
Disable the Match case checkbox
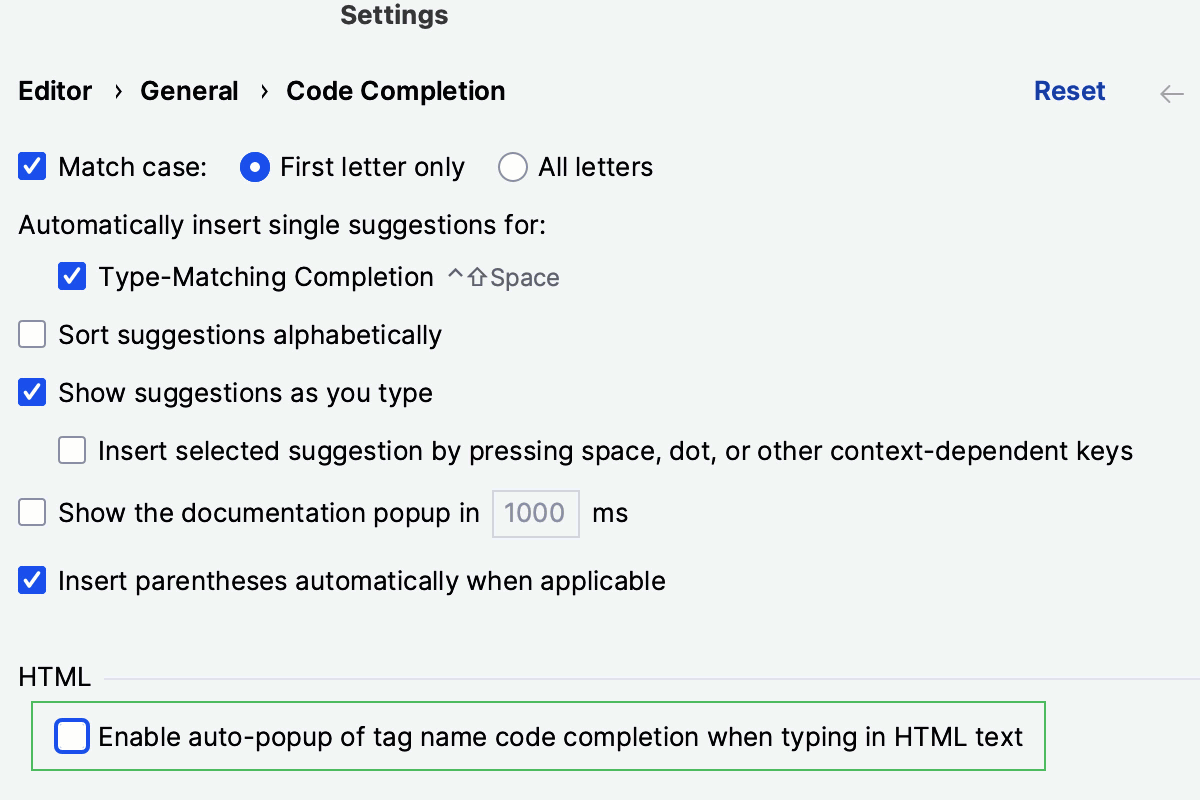tap(31, 166)
